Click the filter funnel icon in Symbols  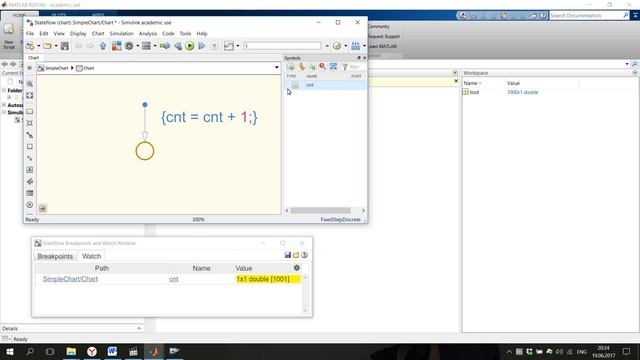[x=344, y=67]
